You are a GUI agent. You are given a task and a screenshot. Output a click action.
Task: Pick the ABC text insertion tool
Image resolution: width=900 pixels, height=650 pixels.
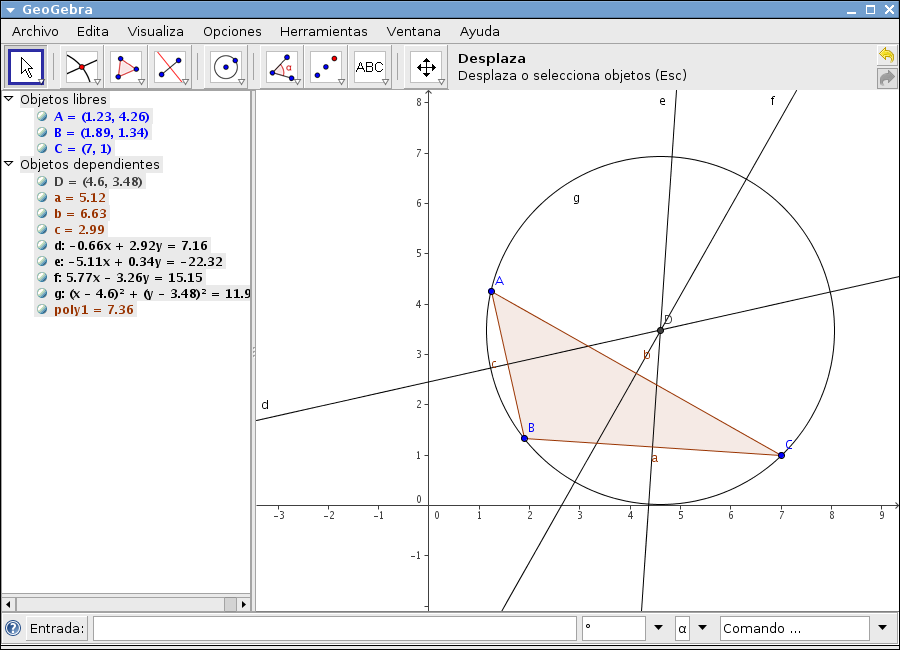pyautogui.click(x=371, y=66)
